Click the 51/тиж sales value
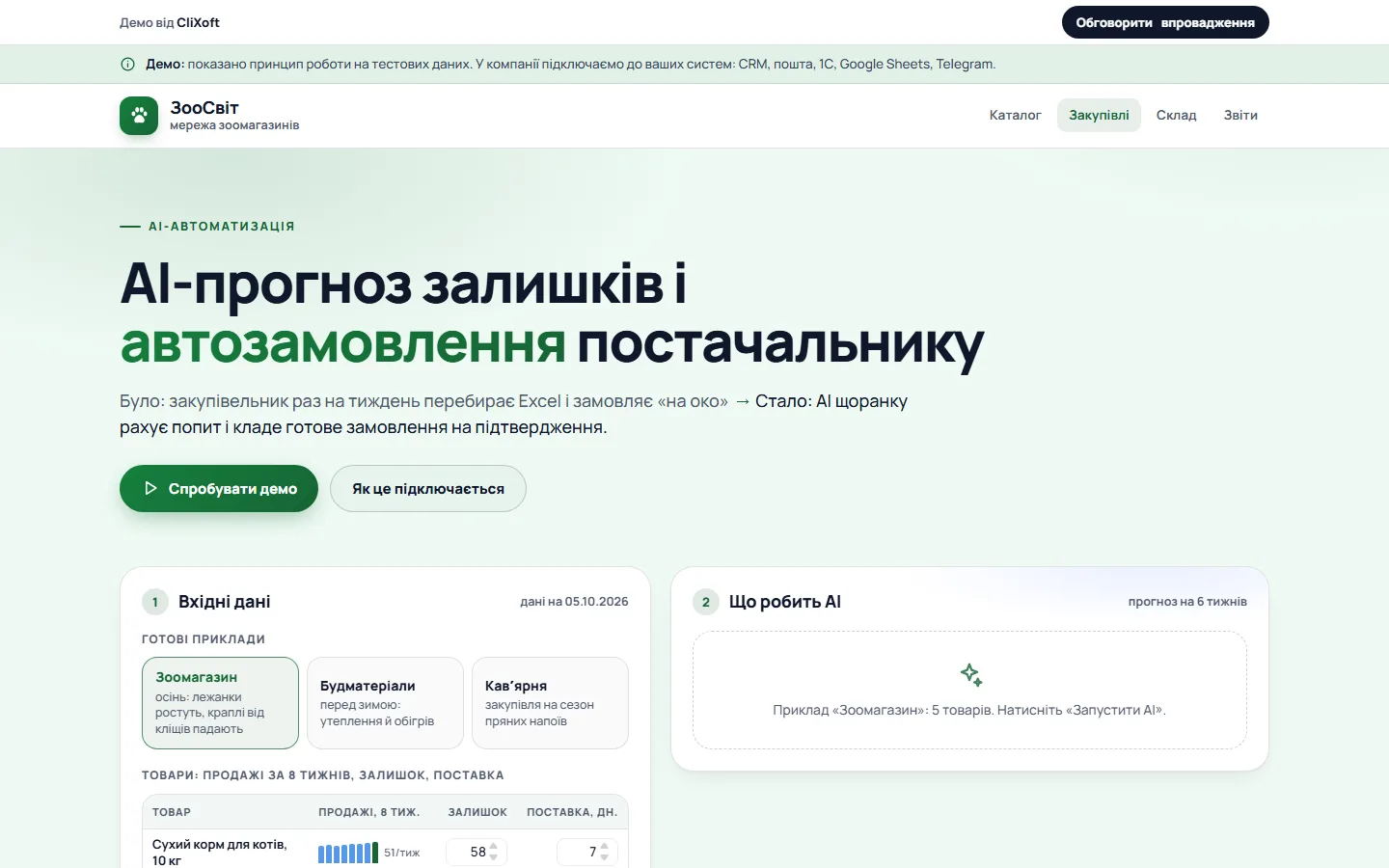The height and width of the screenshot is (868, 1389). point(402,853)
